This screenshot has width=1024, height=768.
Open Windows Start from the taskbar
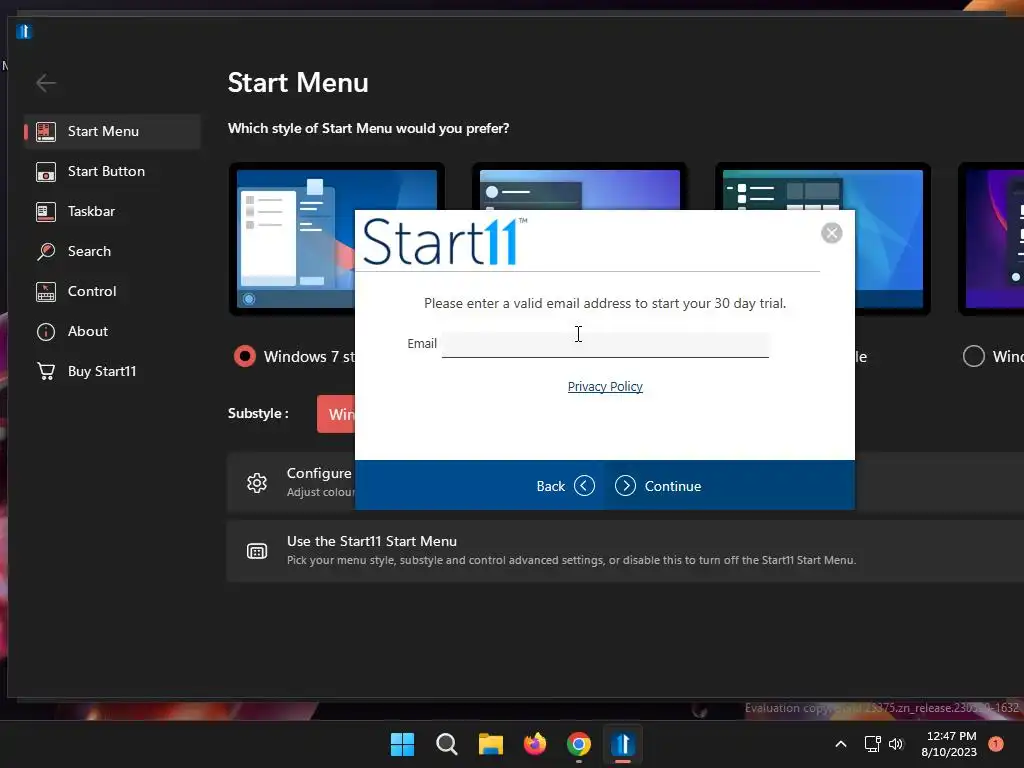tap(402, 744)
